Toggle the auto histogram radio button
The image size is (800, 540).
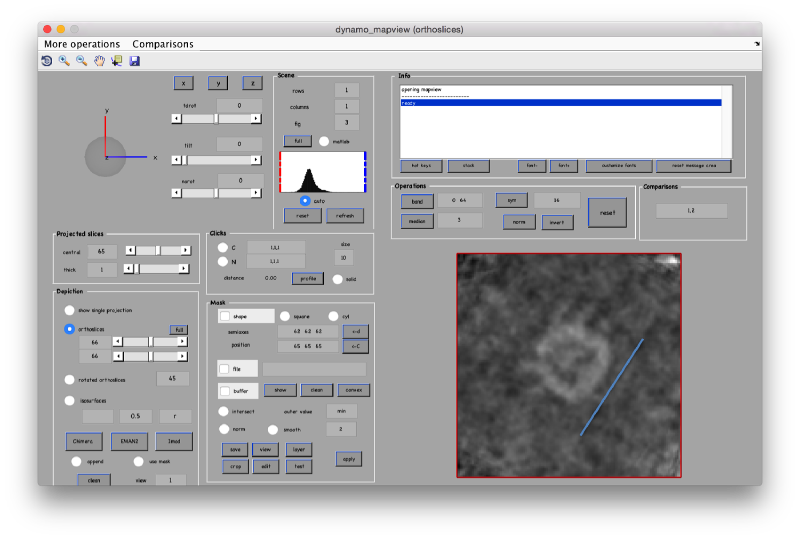tap(305, 201)
